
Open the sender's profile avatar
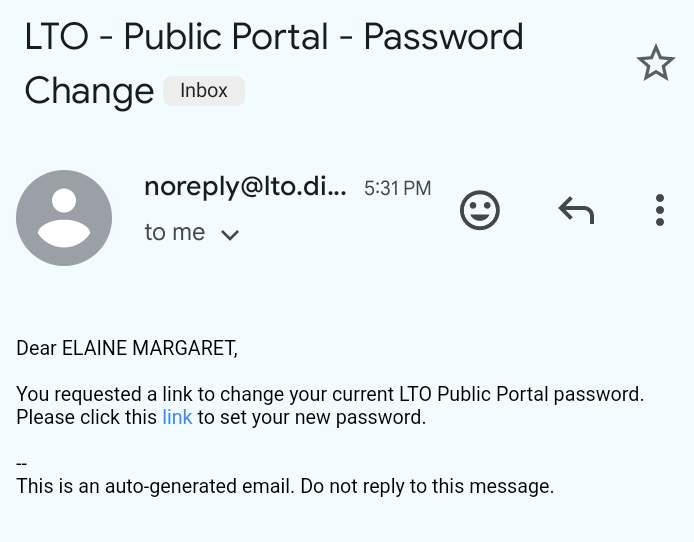(64, 218)
